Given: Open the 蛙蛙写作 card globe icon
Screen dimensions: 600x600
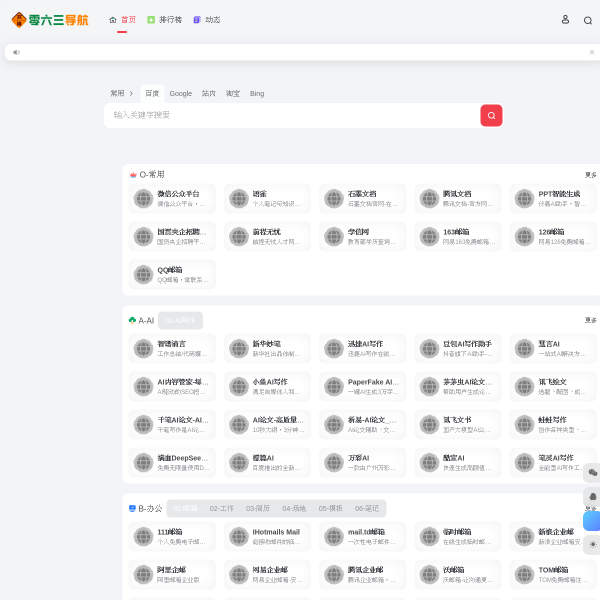Looking at the screenshot, I should click(x=524, y=424).
